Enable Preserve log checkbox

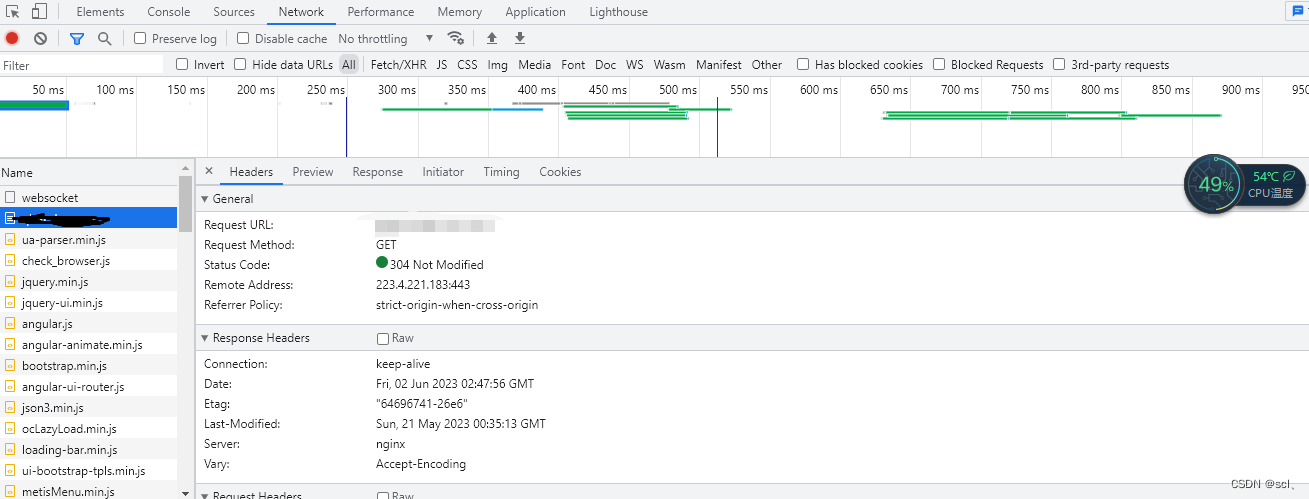click(x=140, y=38)
